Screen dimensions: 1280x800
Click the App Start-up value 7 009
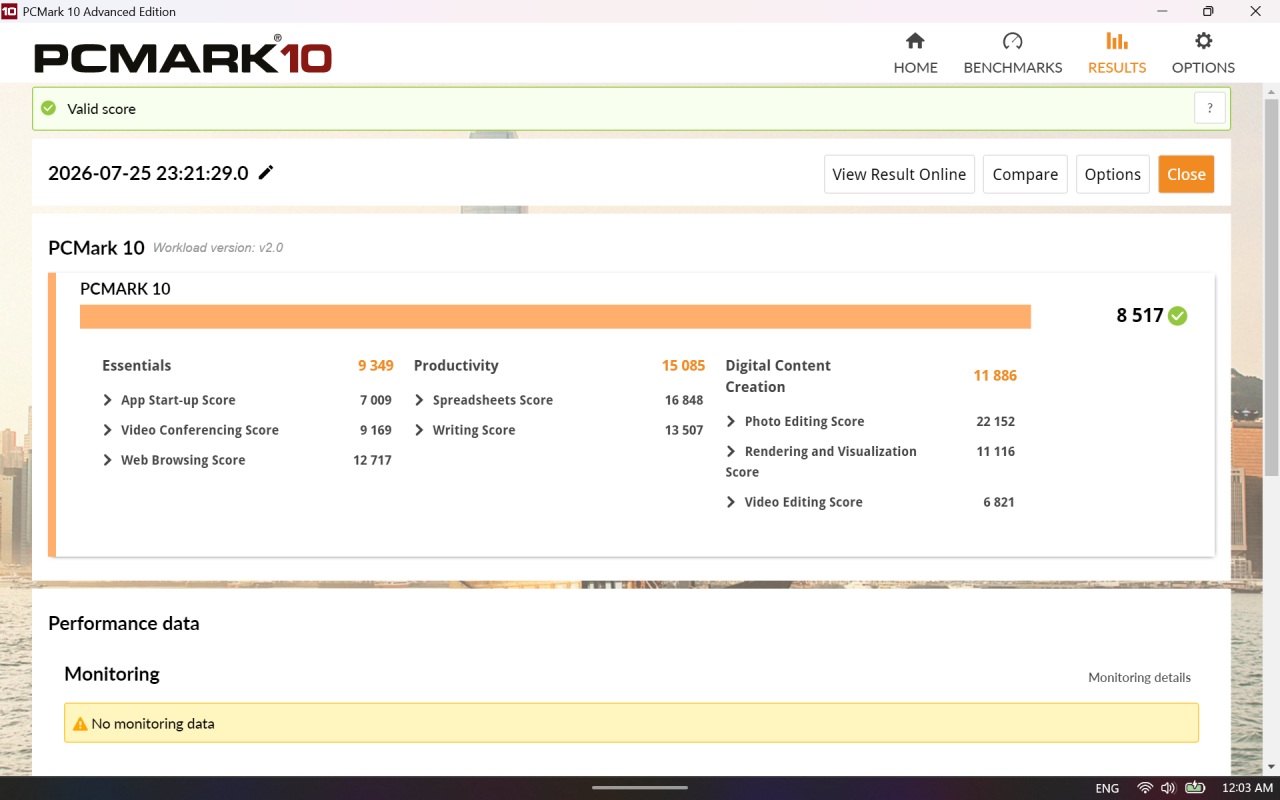(x=376, y=400)
